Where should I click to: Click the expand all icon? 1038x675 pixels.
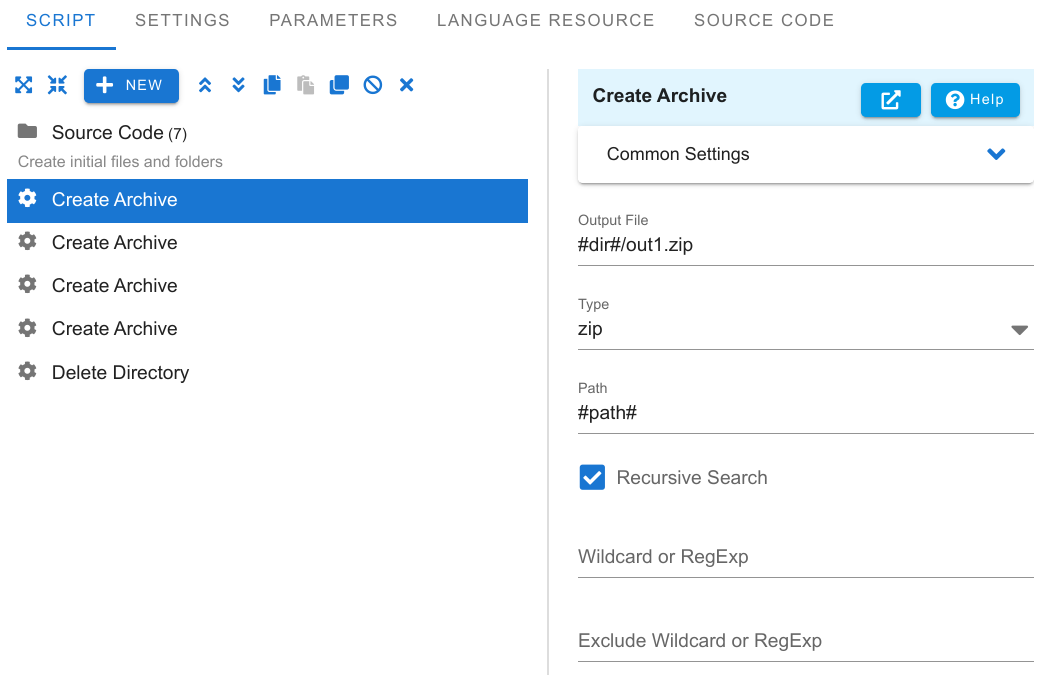(24, 85)
